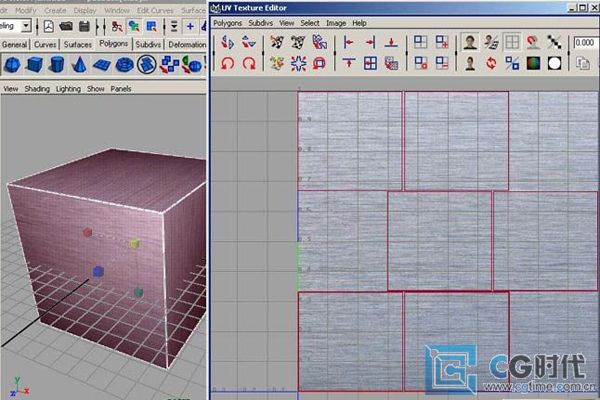Create a polygon sphere from the shelf

pyautogui.click(x=12, y=65)
